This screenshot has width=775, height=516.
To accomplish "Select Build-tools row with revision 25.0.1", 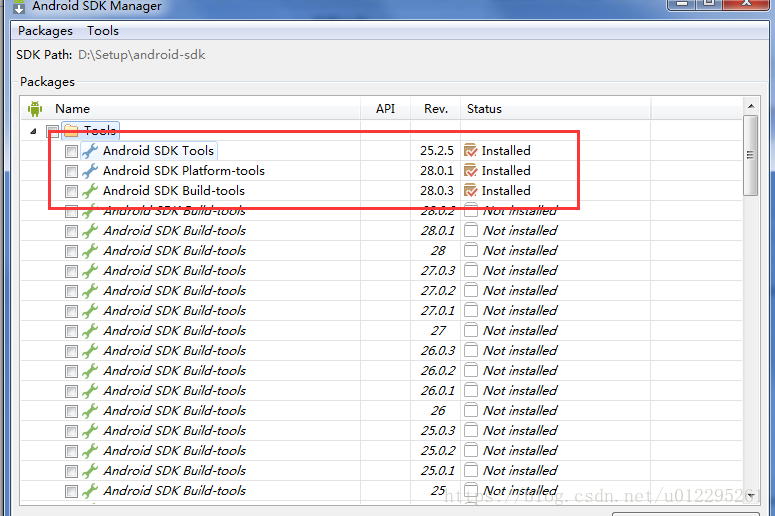I will 381,471.
